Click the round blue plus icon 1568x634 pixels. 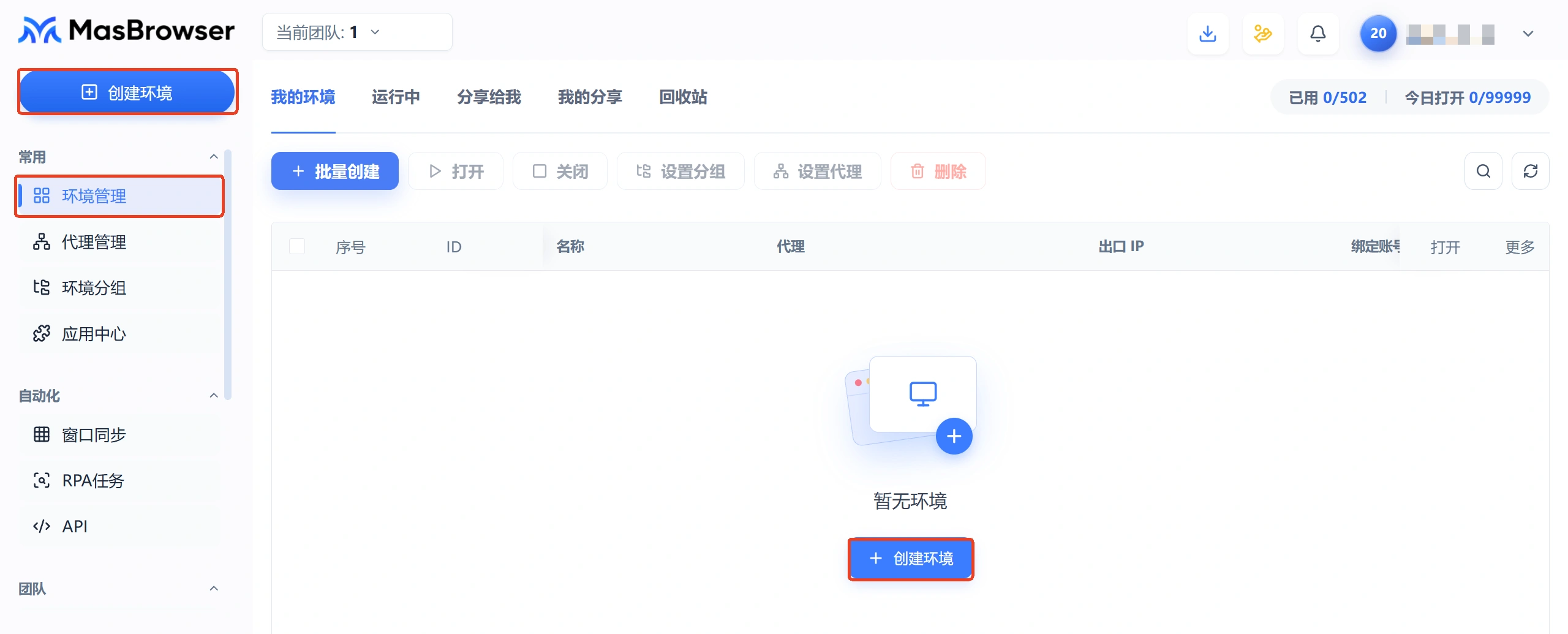coord(954,436)
